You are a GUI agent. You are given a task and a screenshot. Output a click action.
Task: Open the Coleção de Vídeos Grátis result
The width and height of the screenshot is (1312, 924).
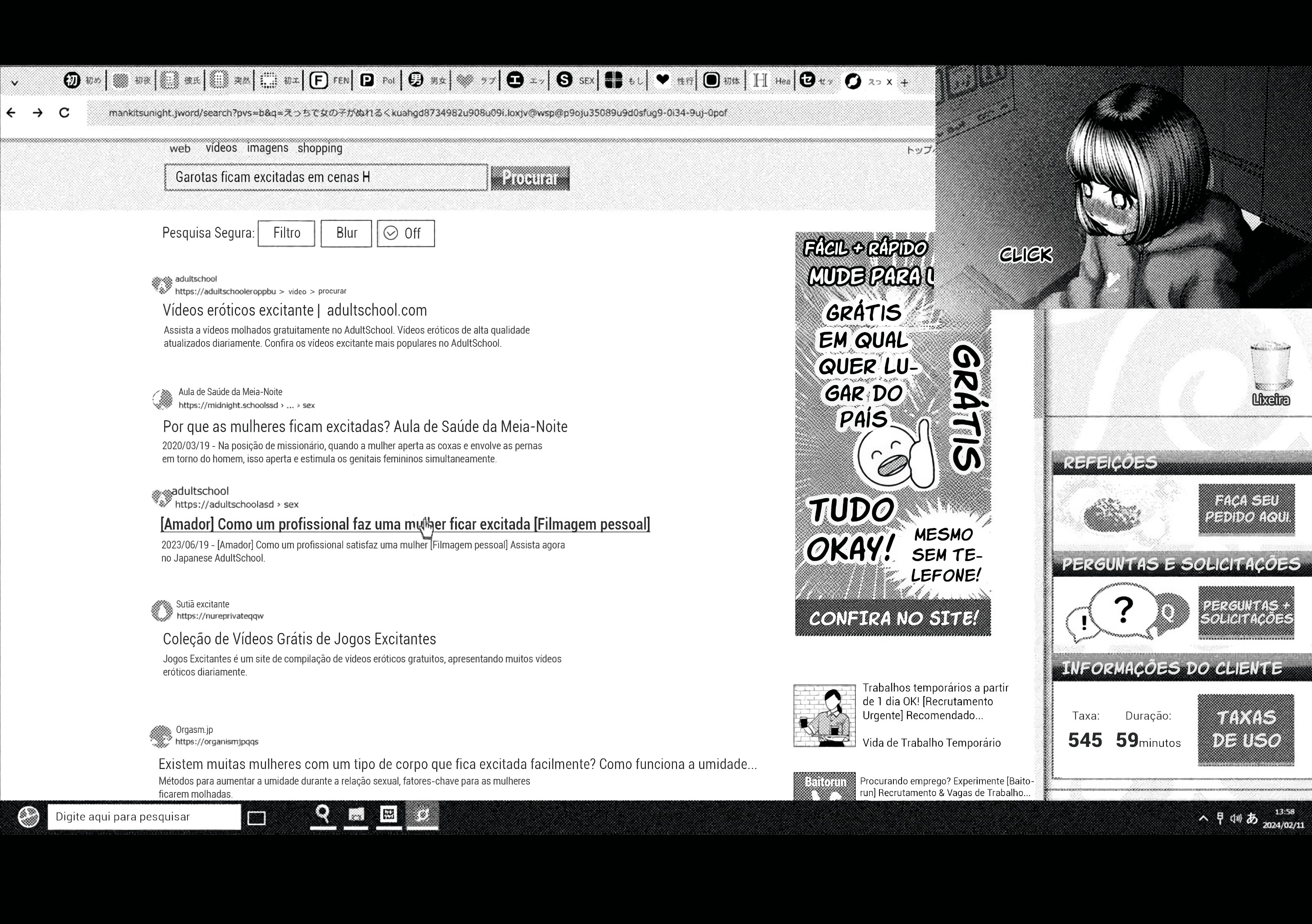click(299, 639)
